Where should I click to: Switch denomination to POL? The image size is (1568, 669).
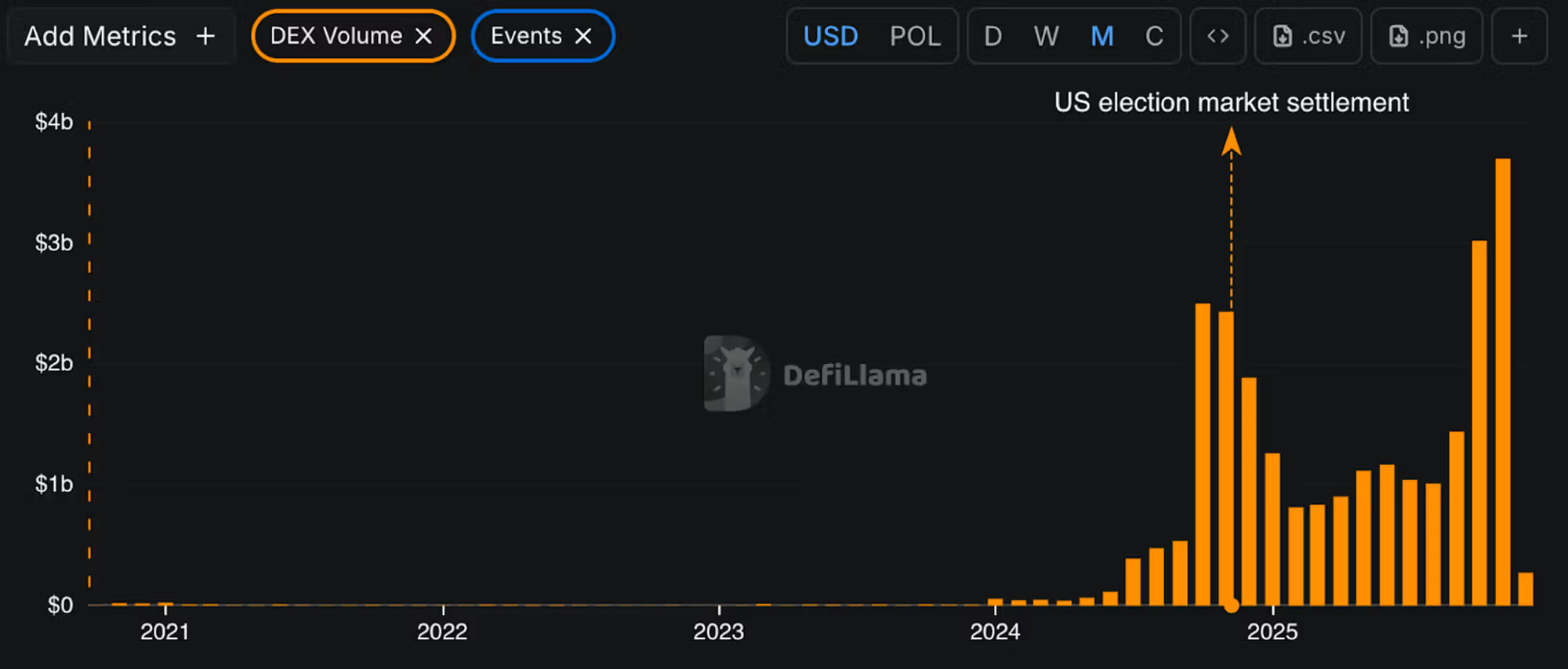click(x=915, y=36)
